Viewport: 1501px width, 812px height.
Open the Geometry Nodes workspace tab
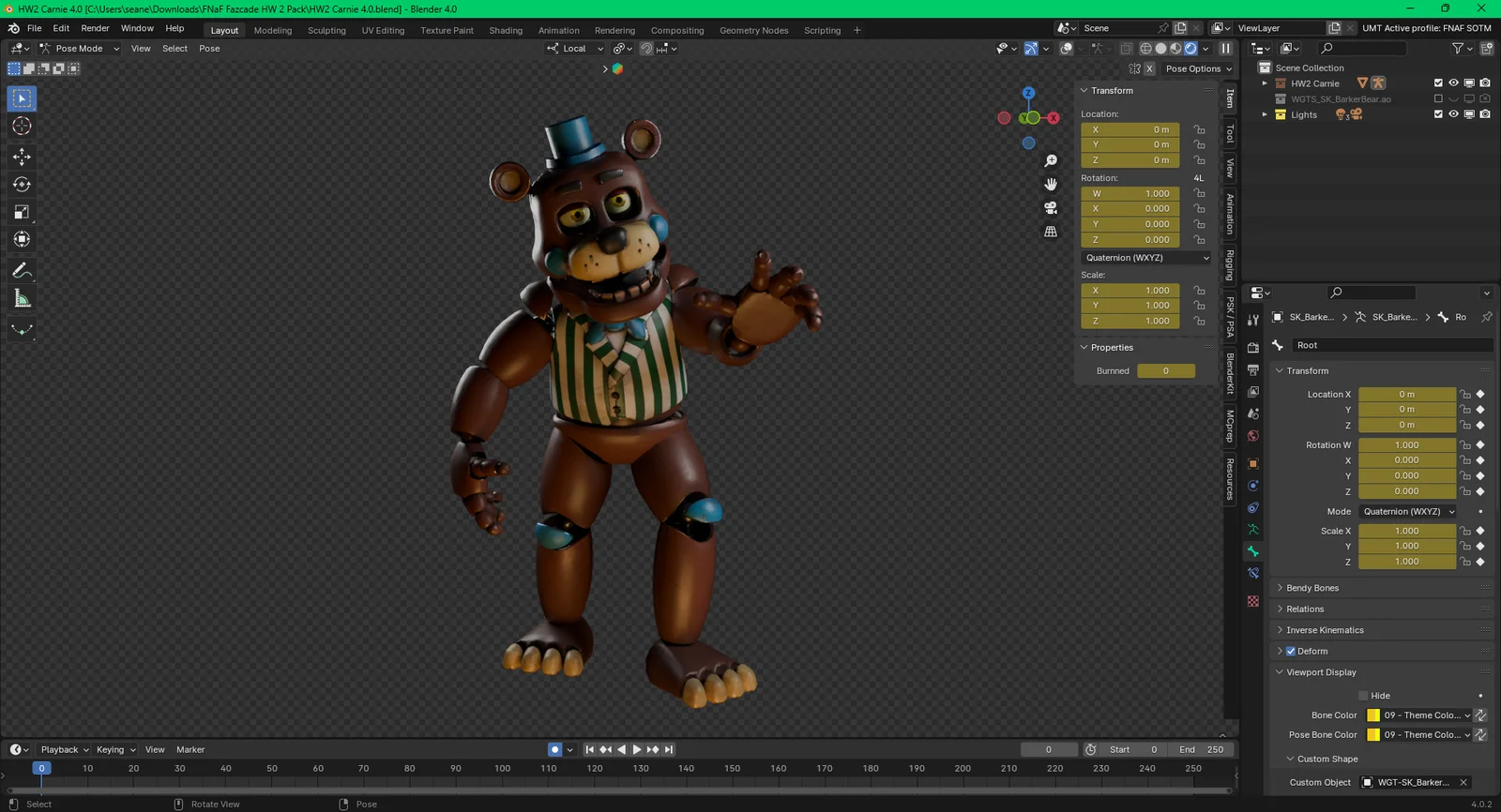coord(754,30)
